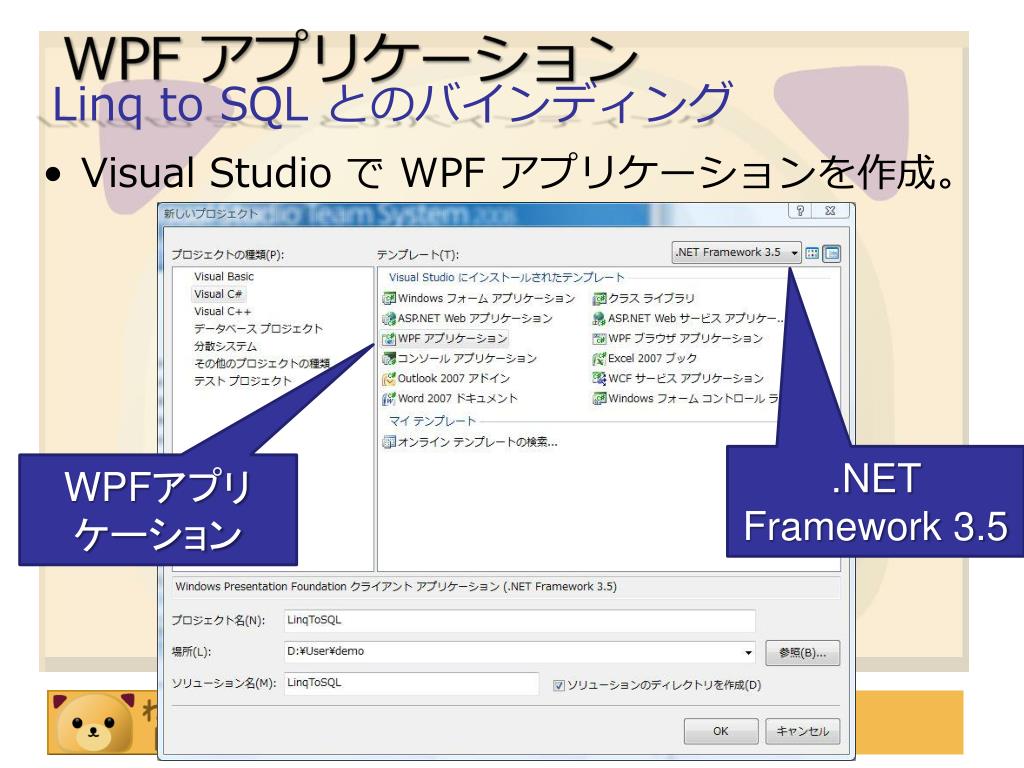Screen dimensions: 1024x768
Task: Click the キャンセル button
Action: coord(803,731)
